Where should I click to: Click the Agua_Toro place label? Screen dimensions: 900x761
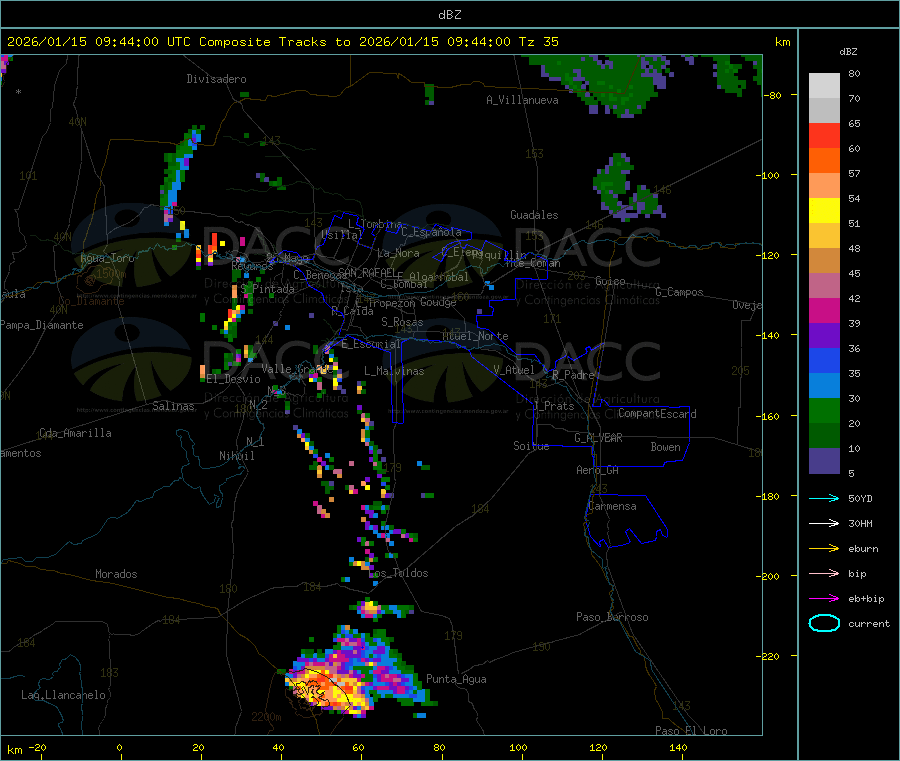point(107,258)
